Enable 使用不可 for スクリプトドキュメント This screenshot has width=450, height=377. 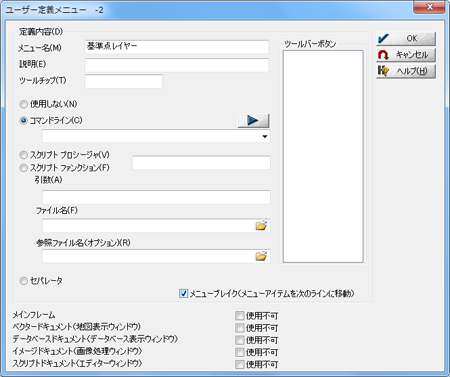pos(239,364)
